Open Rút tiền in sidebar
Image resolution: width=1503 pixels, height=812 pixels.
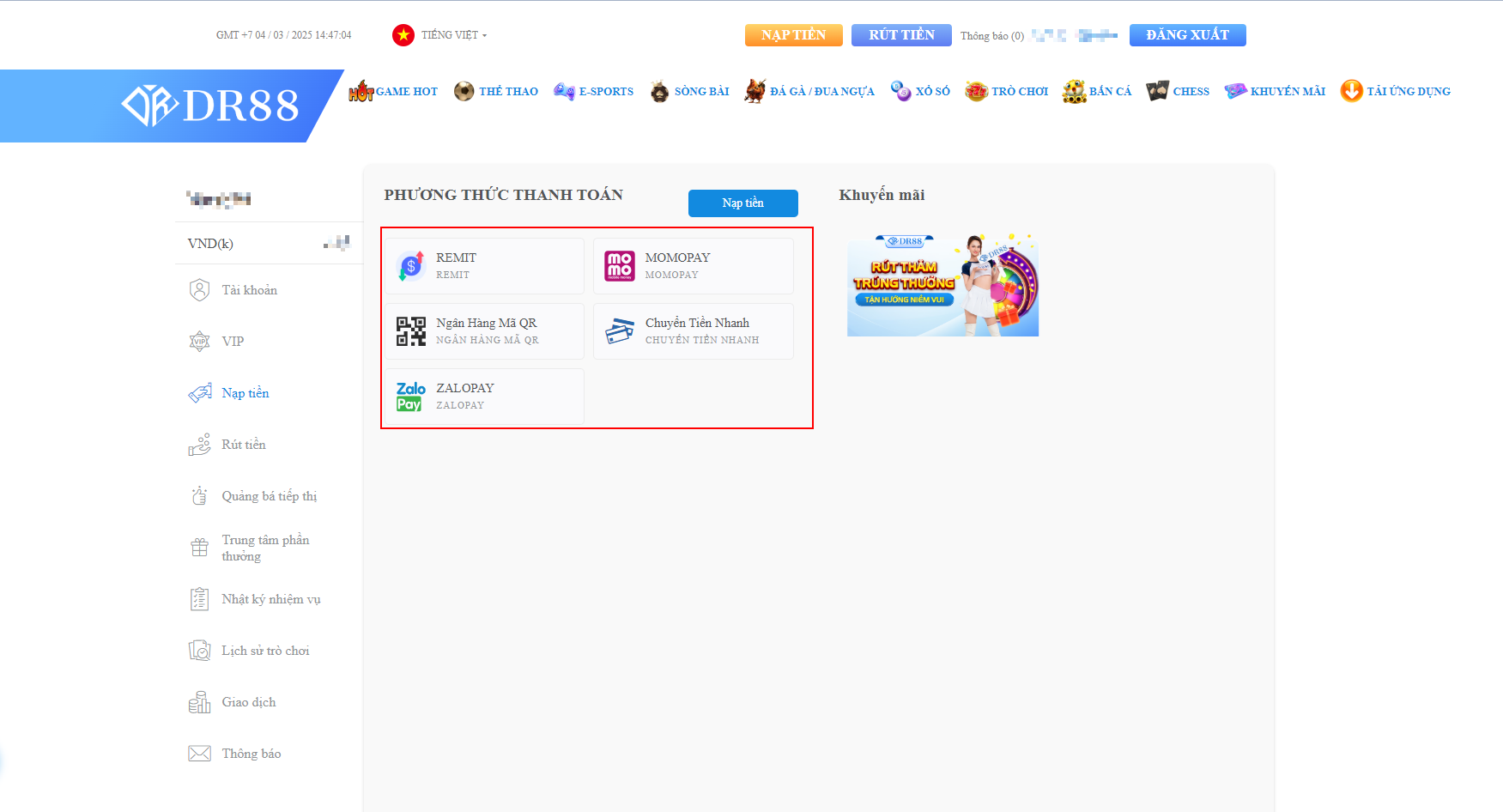tap(244, 445)
